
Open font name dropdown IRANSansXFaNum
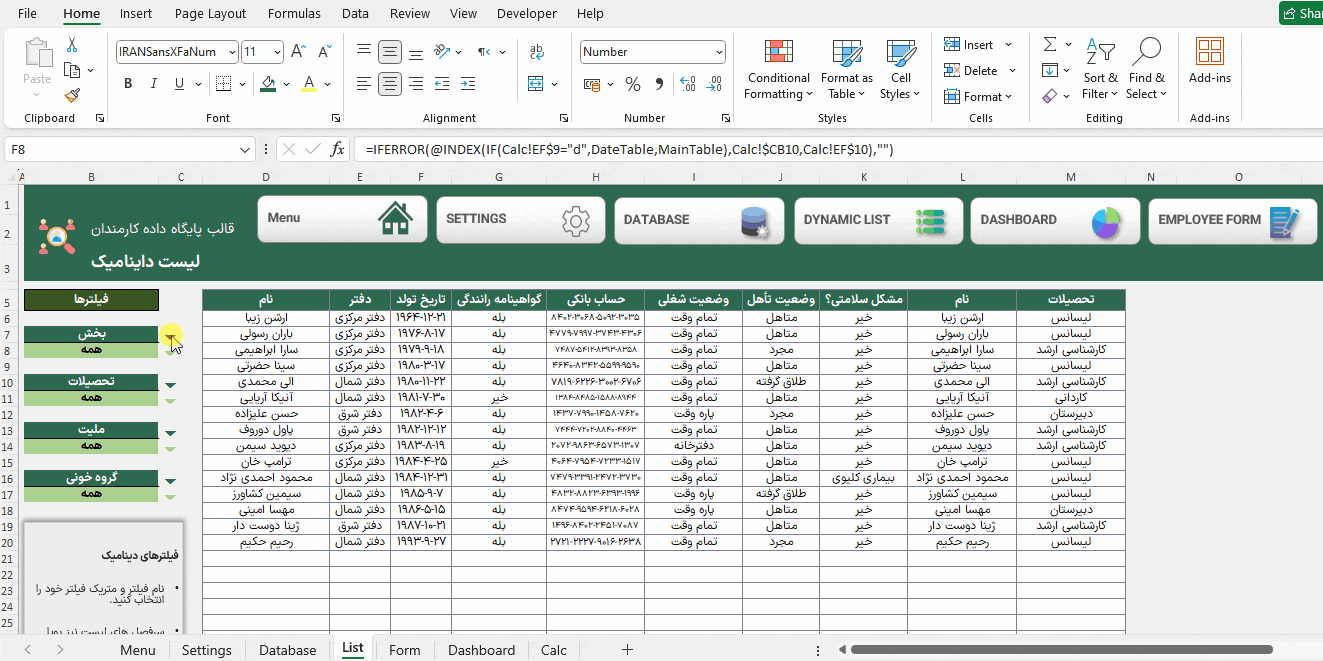(232, 52)
